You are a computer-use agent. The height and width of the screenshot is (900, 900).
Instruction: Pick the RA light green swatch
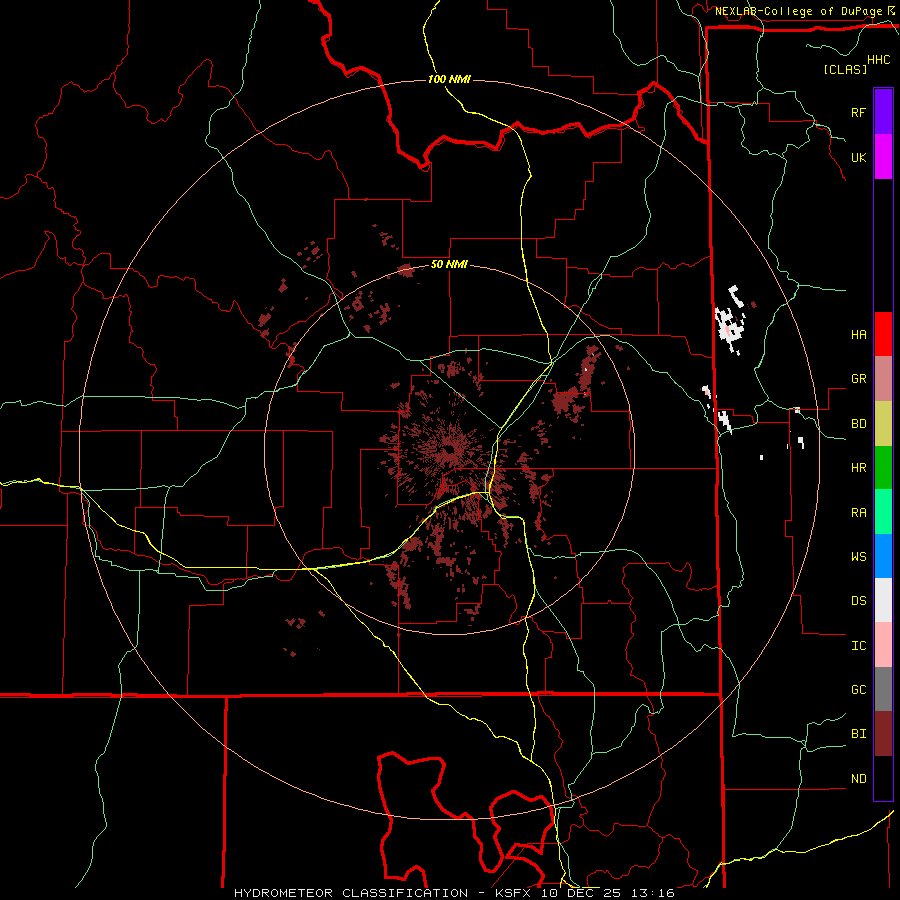883,512
